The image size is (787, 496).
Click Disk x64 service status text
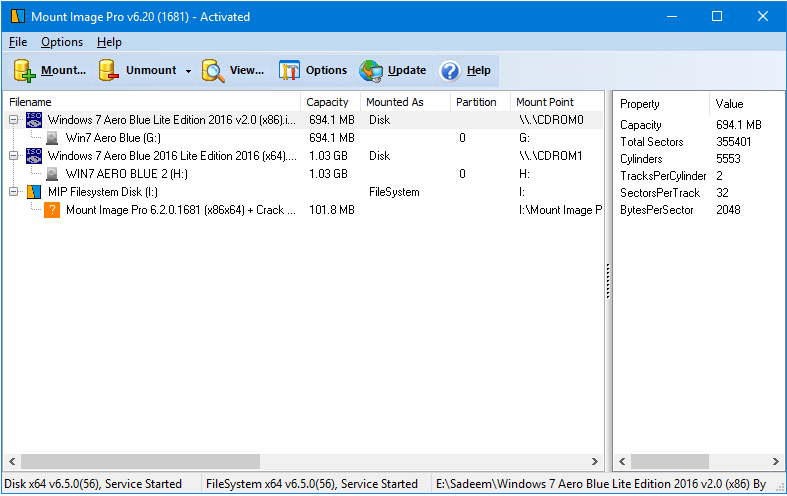click(93, 484)
